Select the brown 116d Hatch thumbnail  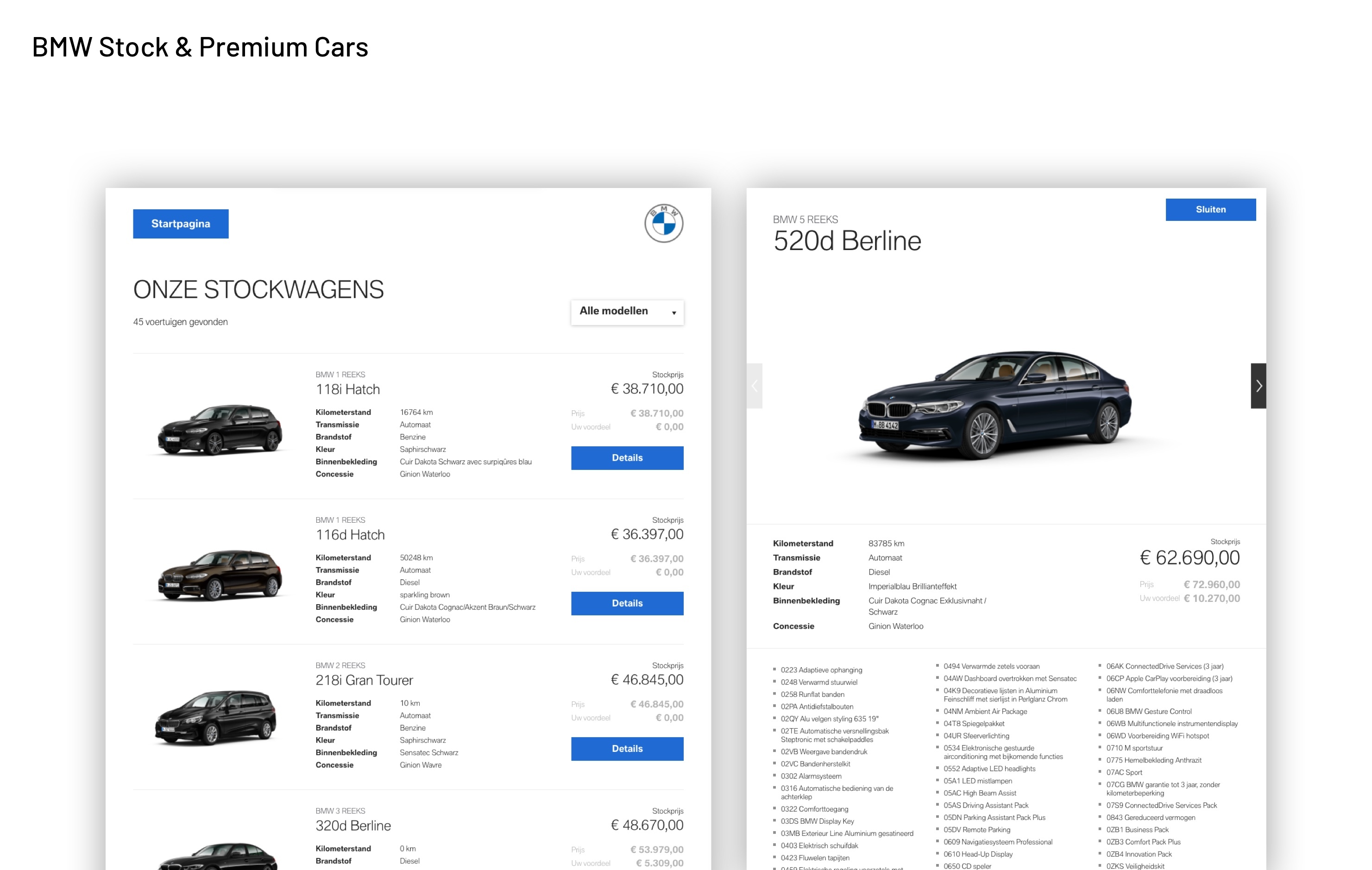click(220, 575)
